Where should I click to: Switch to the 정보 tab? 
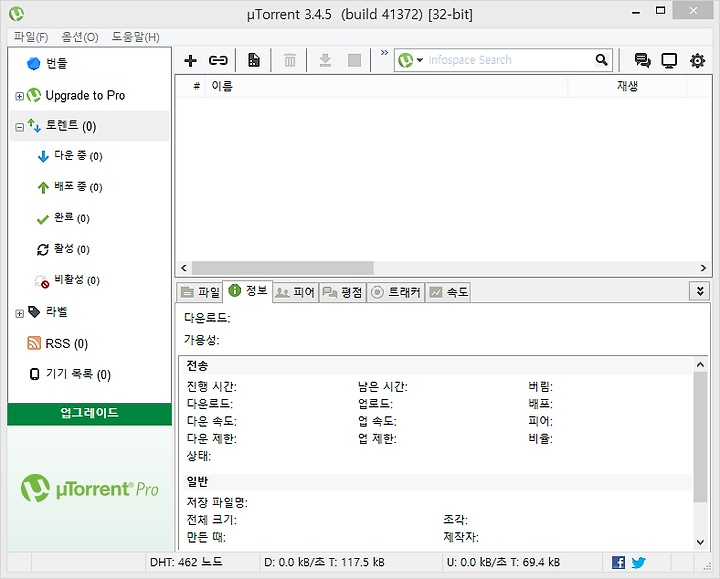(x=248, y=291)
